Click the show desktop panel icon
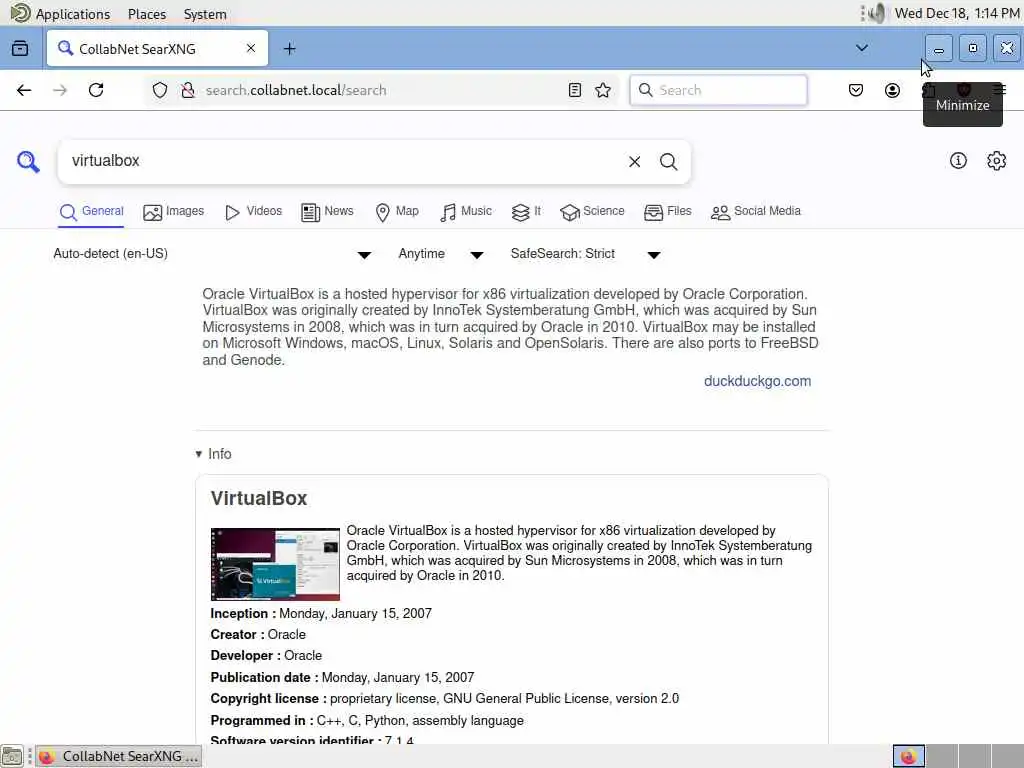This screenshot has height=768, width=1024. (x=12, y=756)
